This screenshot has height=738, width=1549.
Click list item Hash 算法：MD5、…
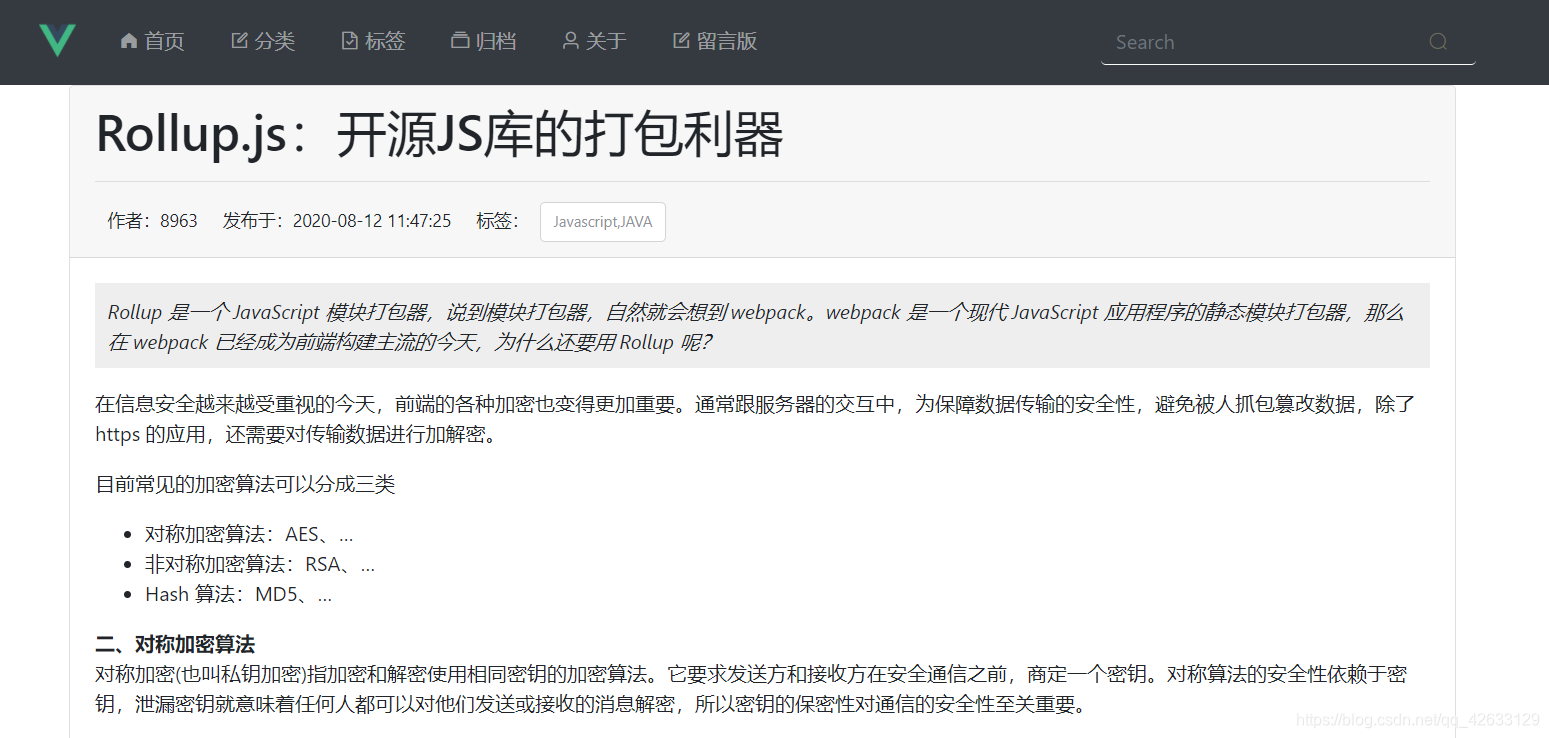click(239, 595)
